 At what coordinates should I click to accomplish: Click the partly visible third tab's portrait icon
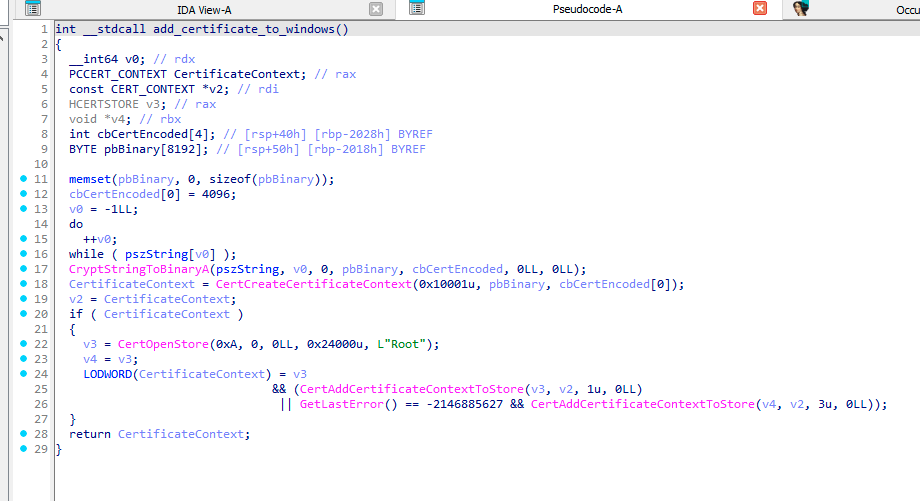[801, 8]
